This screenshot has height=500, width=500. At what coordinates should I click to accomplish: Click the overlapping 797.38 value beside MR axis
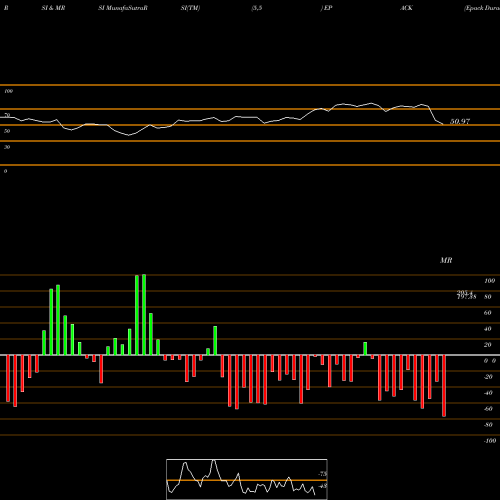(467, 296)
